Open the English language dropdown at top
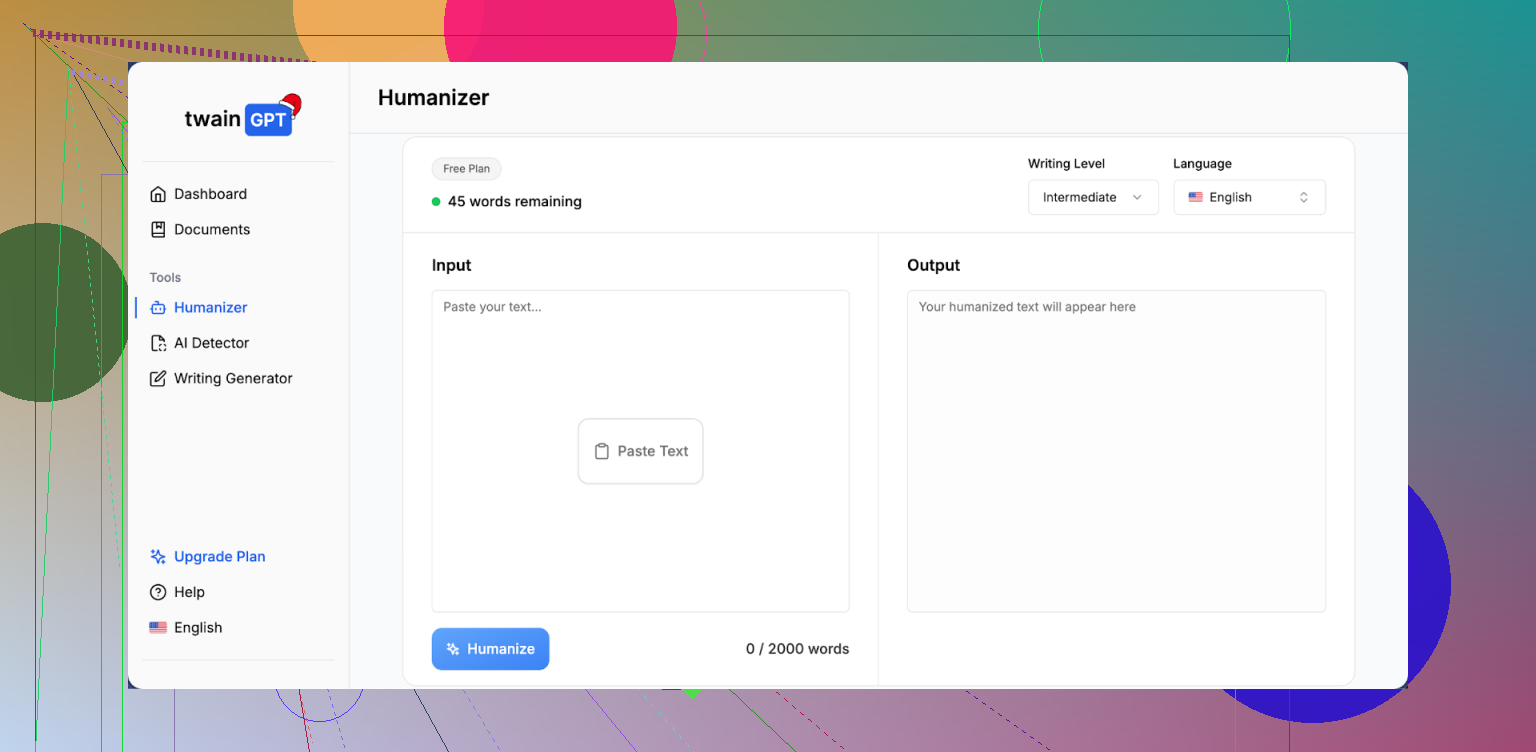Screen dimensions: 1536x752 point(1249,198)
